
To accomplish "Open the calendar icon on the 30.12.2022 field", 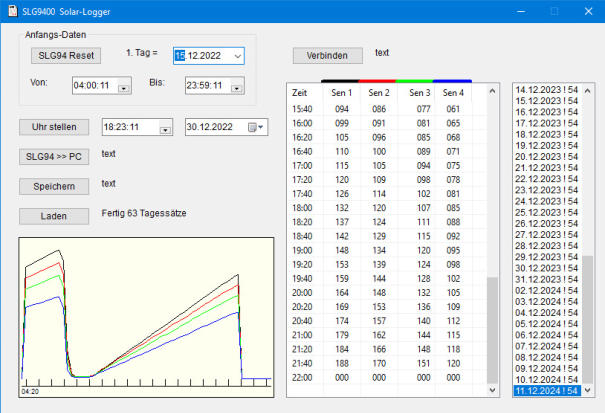I will point(254,127).
